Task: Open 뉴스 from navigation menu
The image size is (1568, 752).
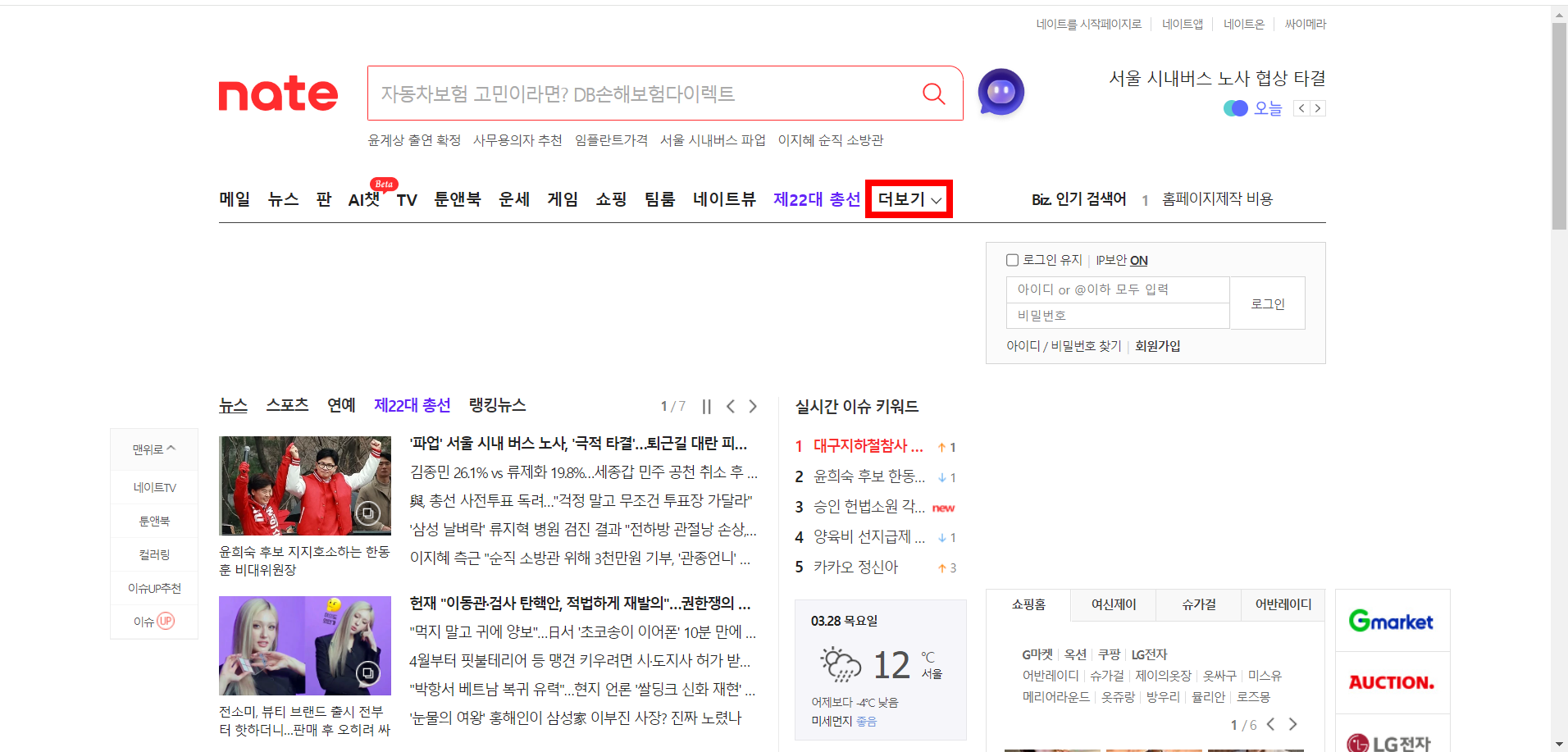Action: point(283,199)
